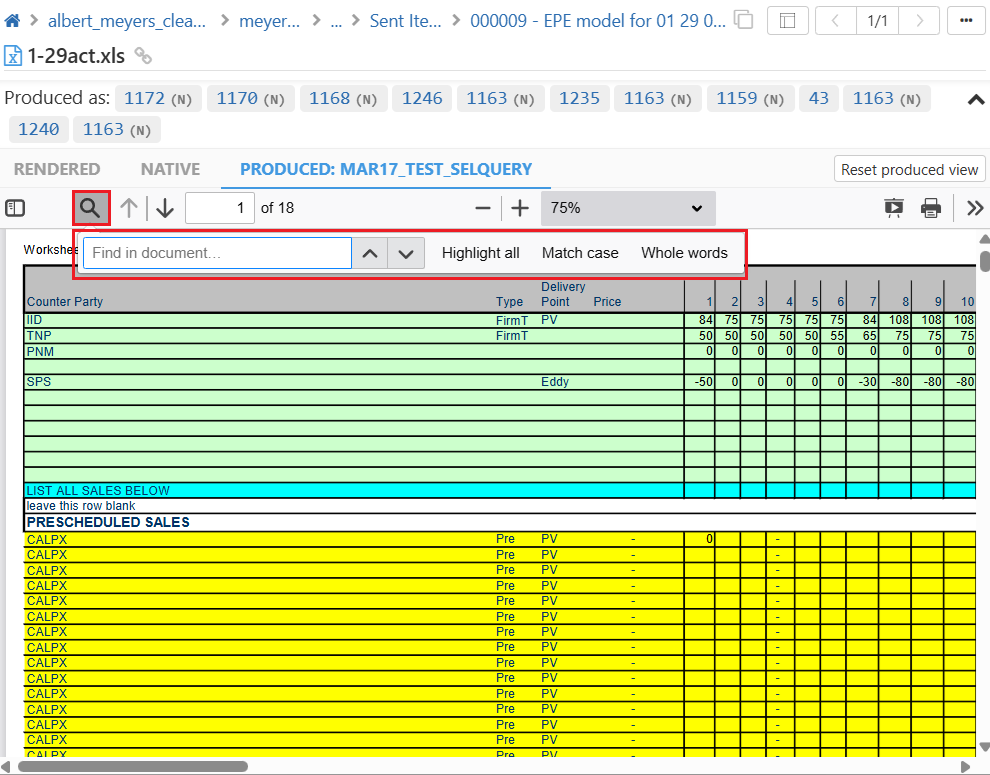Screen dimensions: 990x775
Task: Go to next page down arrow
Action: [x=165, y=208]
